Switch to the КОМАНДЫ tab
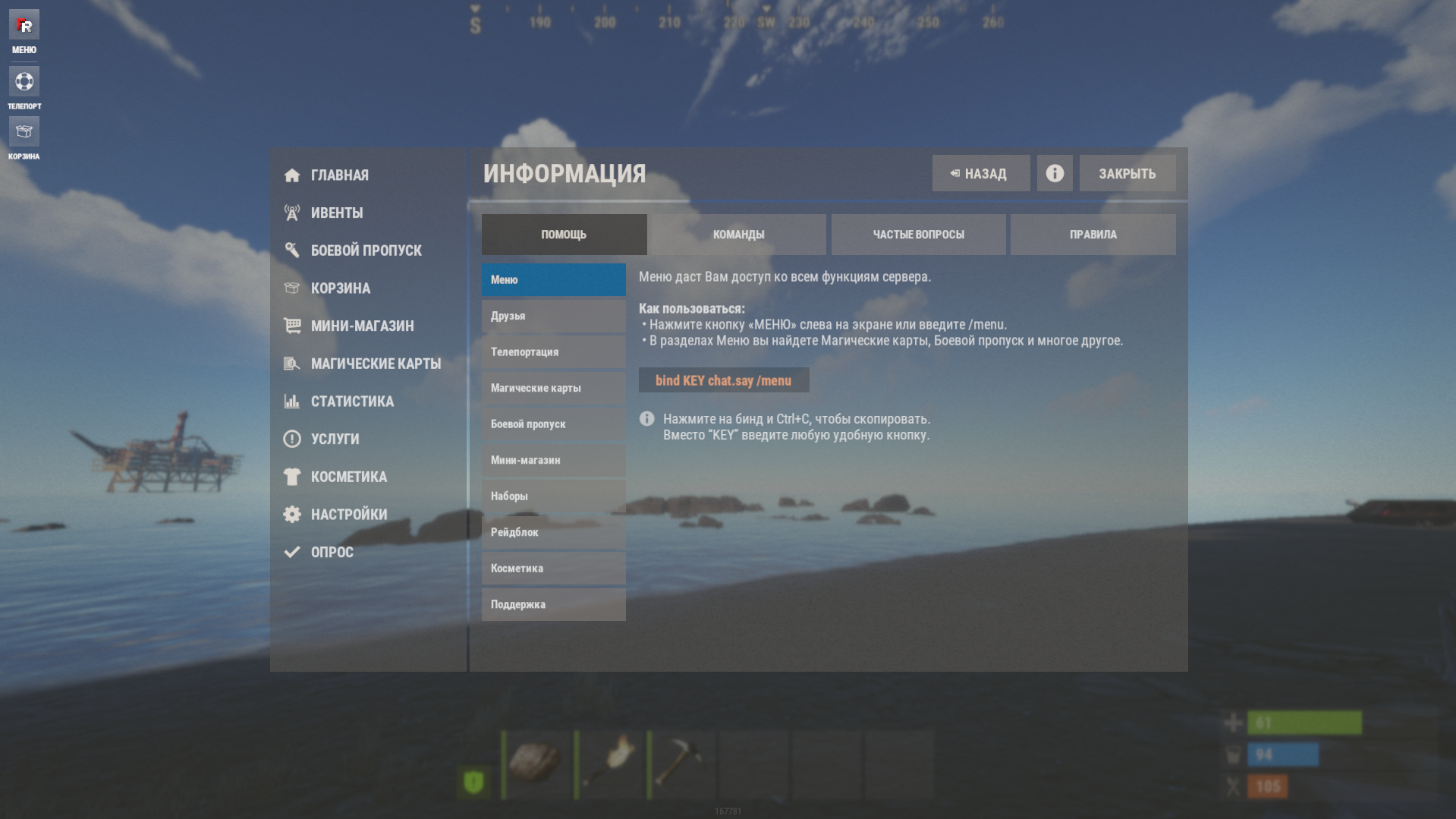 pyautogui.click(x=738, y=235)
